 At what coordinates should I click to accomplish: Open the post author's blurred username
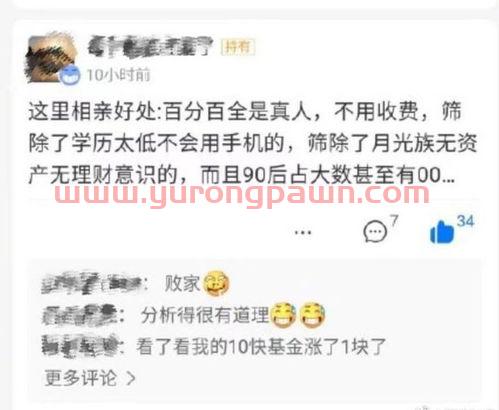(x=150, y=46)
